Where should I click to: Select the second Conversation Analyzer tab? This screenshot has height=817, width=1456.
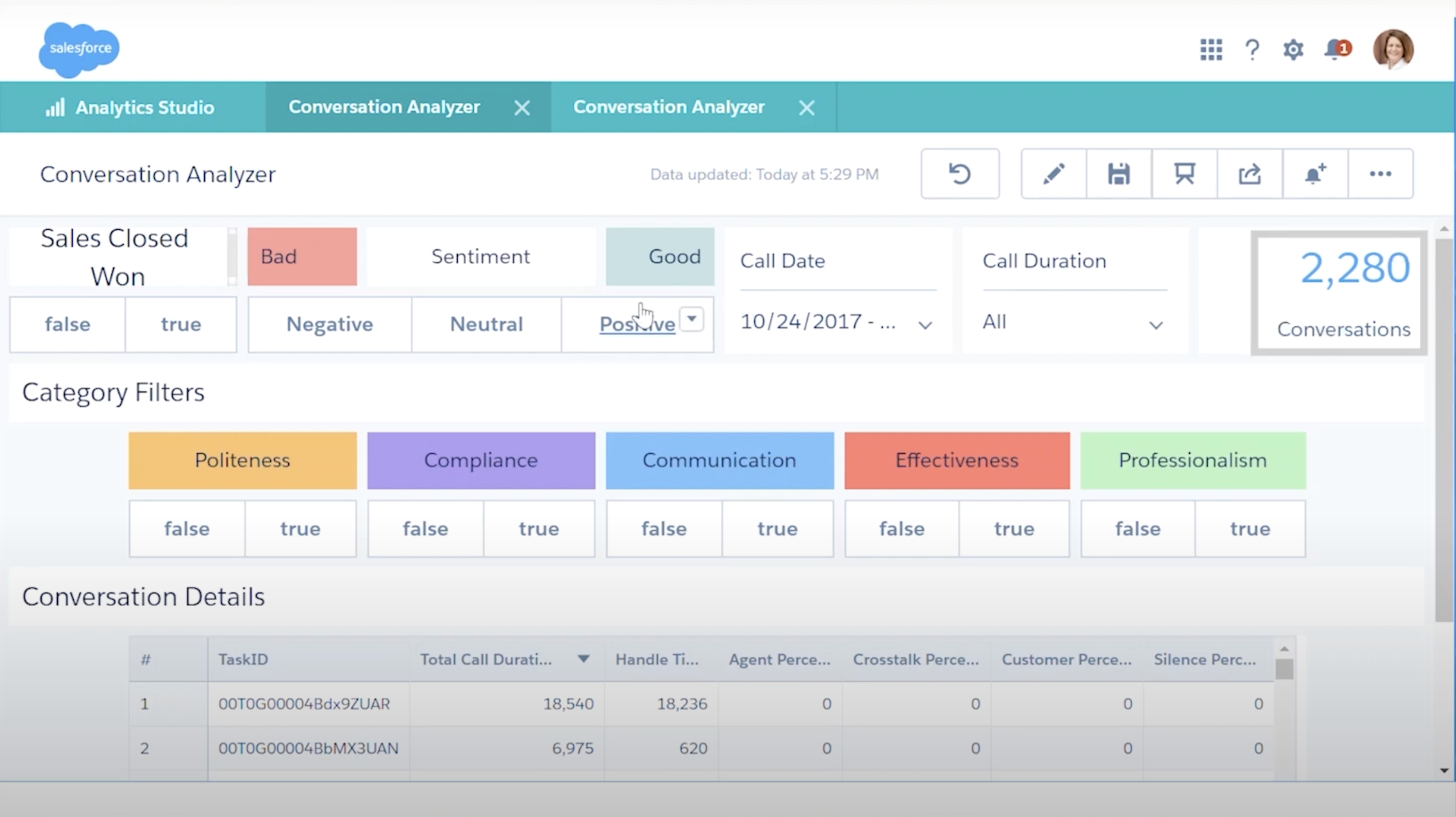click(669, 107)
